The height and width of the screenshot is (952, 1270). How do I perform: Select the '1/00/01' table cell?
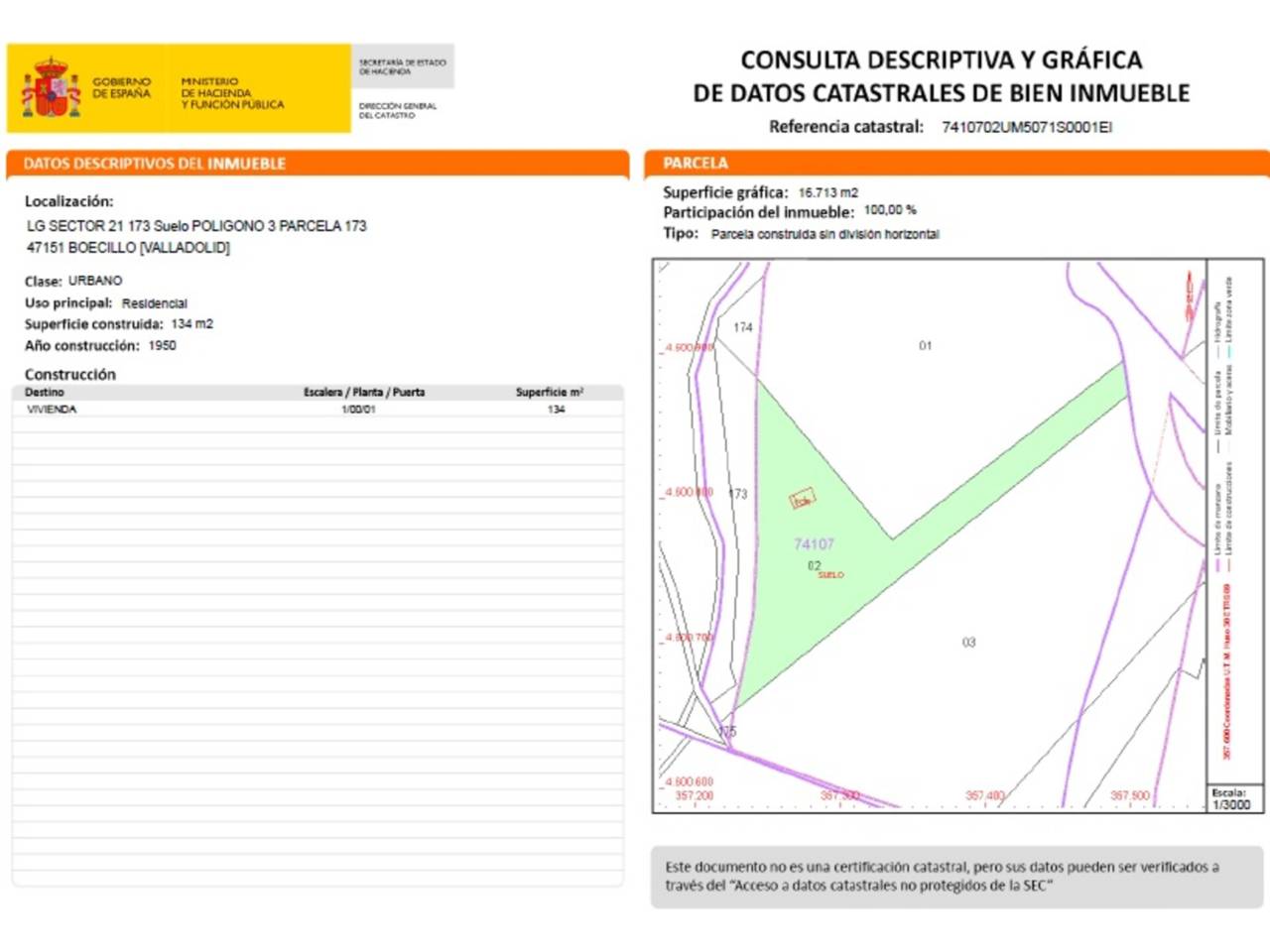[x=358, y=409]
